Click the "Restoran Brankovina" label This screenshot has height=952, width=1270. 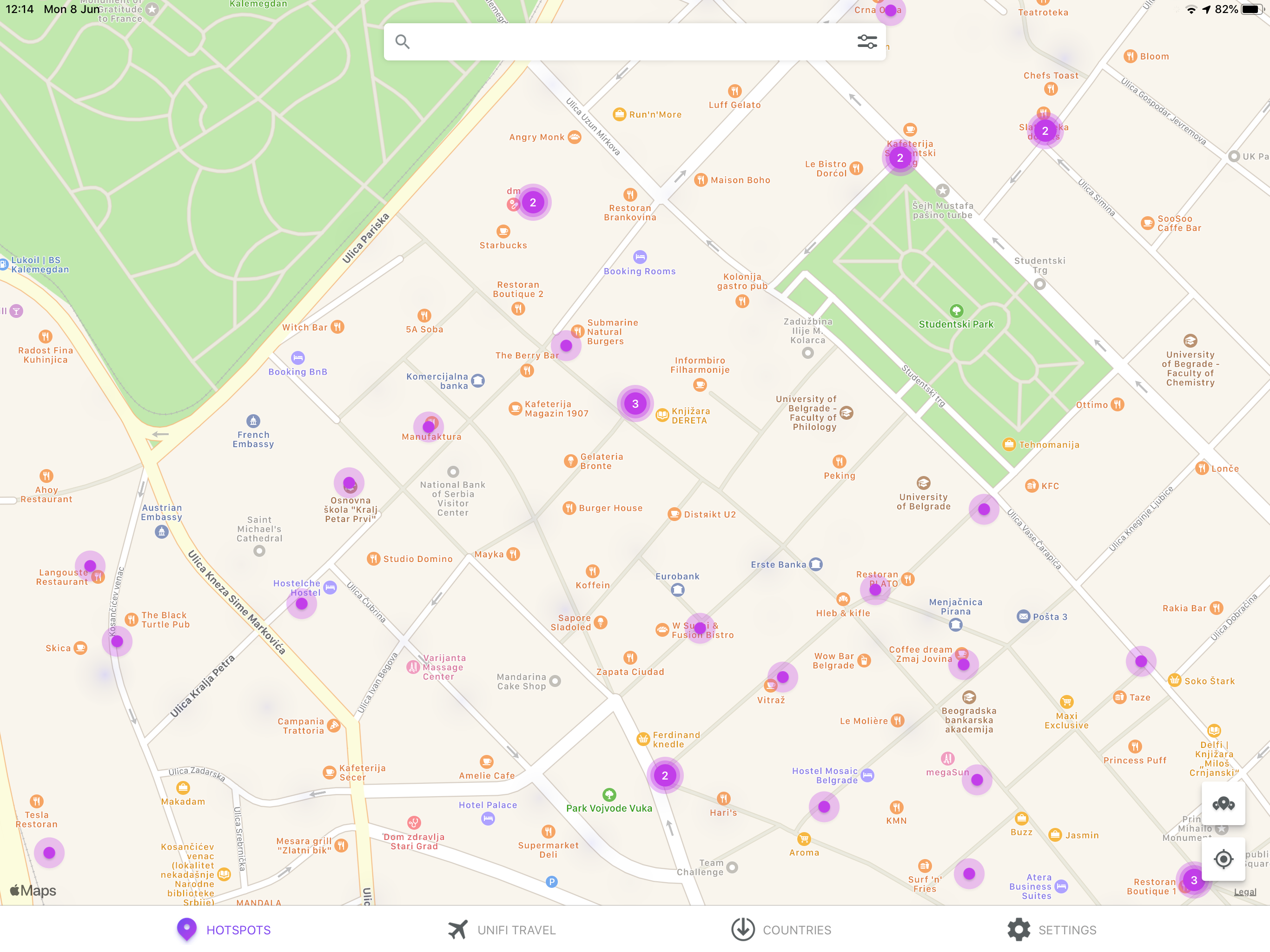(x=630, y=212)
